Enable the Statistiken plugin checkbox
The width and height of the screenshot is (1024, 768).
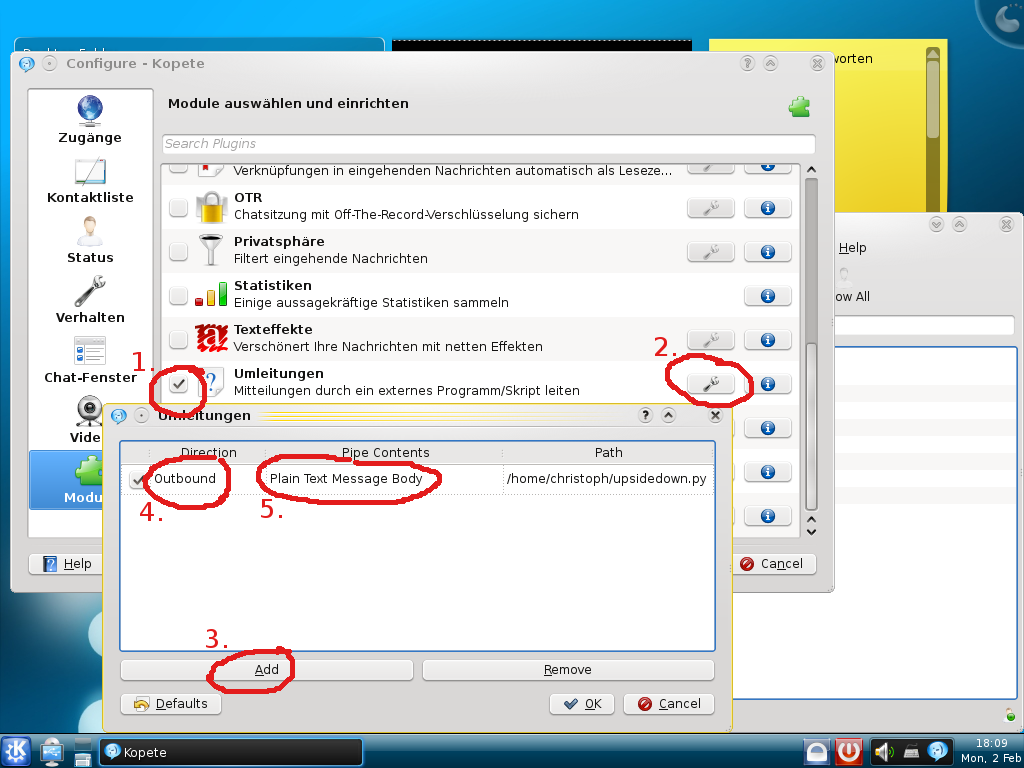(x=178, y=296)
